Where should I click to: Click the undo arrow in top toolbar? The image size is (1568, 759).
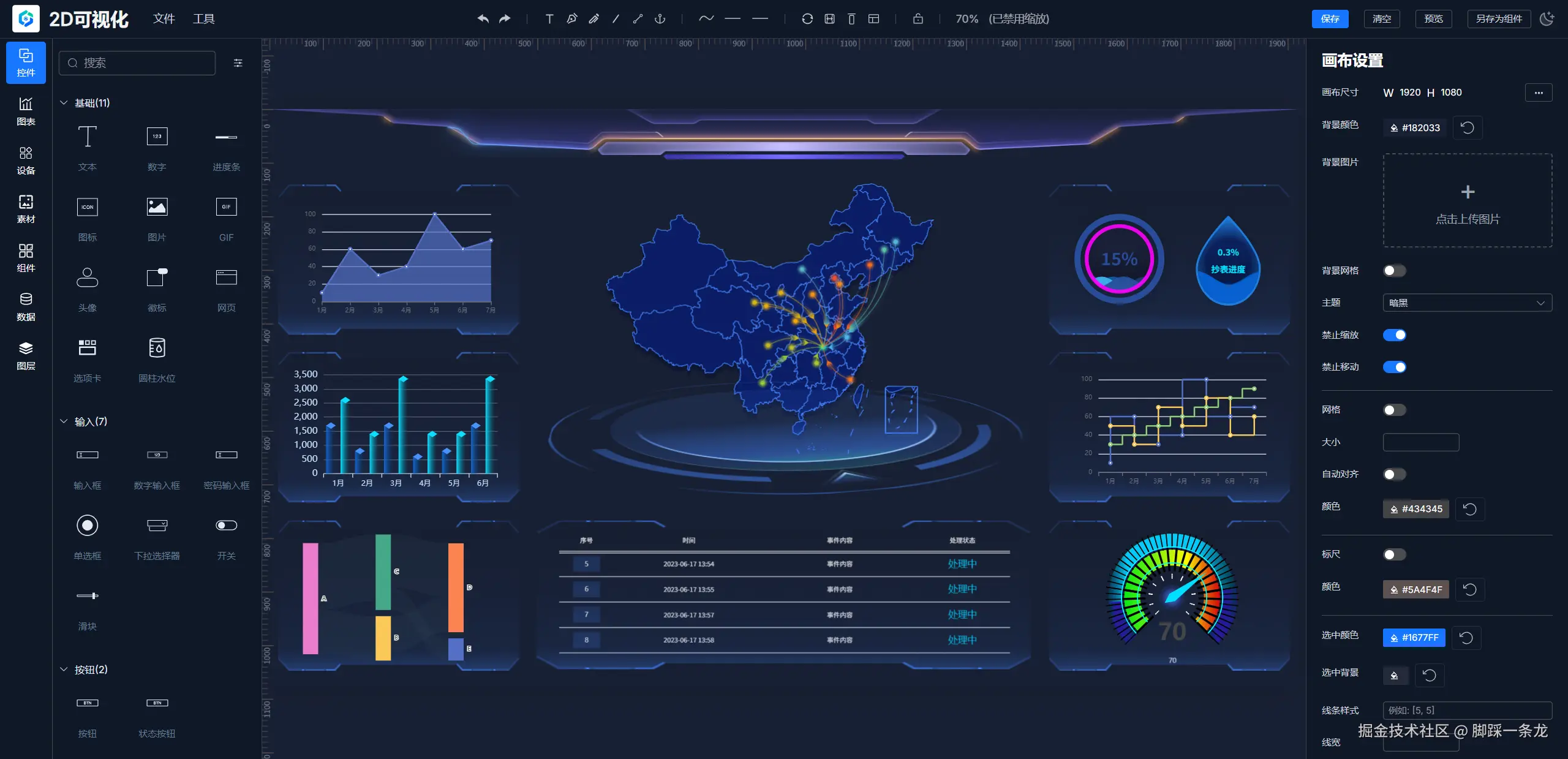pos(483,18)
